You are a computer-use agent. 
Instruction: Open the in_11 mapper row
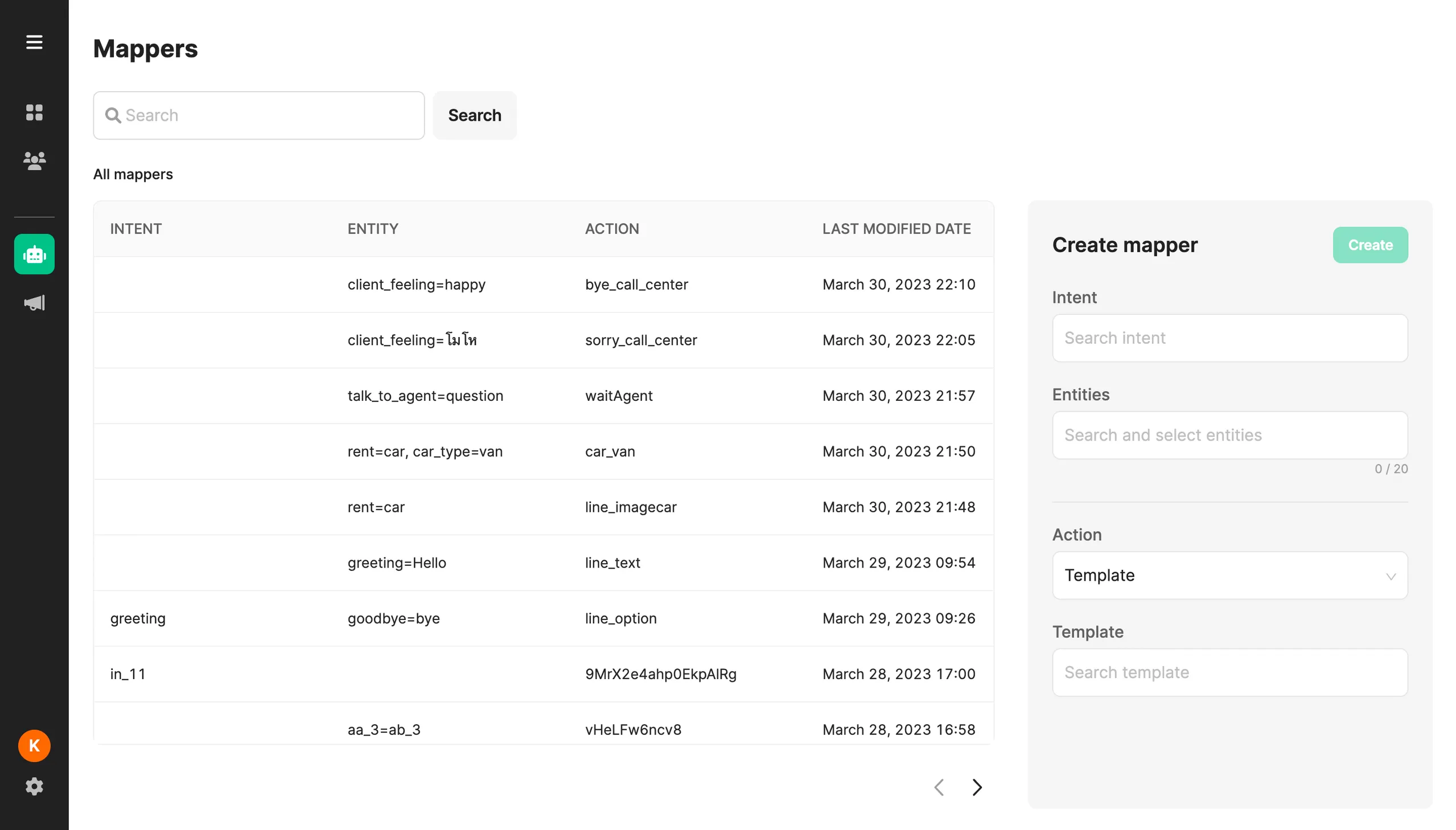[x=544, y=675]
